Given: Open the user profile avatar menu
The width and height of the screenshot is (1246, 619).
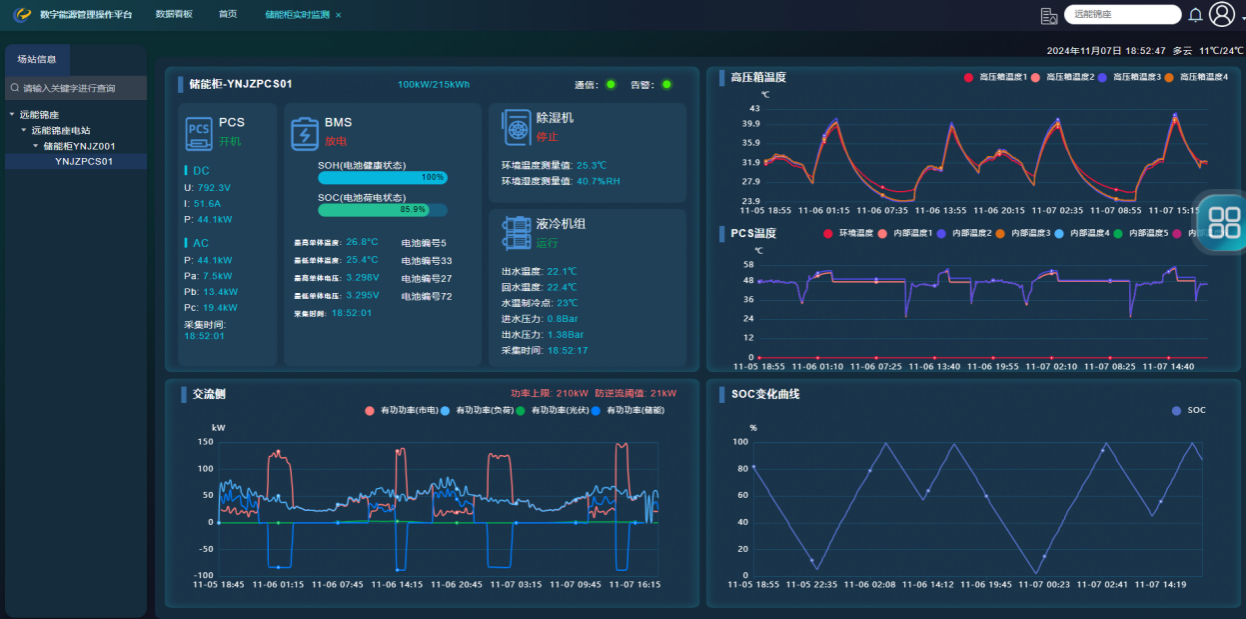Looking at the screenshot, I should 1221,14.
